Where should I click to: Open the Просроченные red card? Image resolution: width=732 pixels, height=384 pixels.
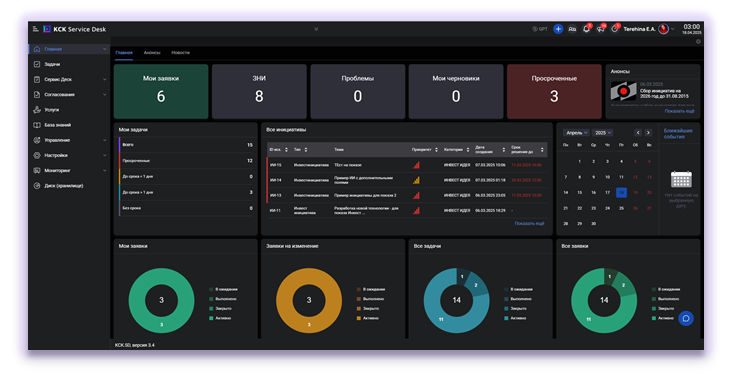click(554, 91)
